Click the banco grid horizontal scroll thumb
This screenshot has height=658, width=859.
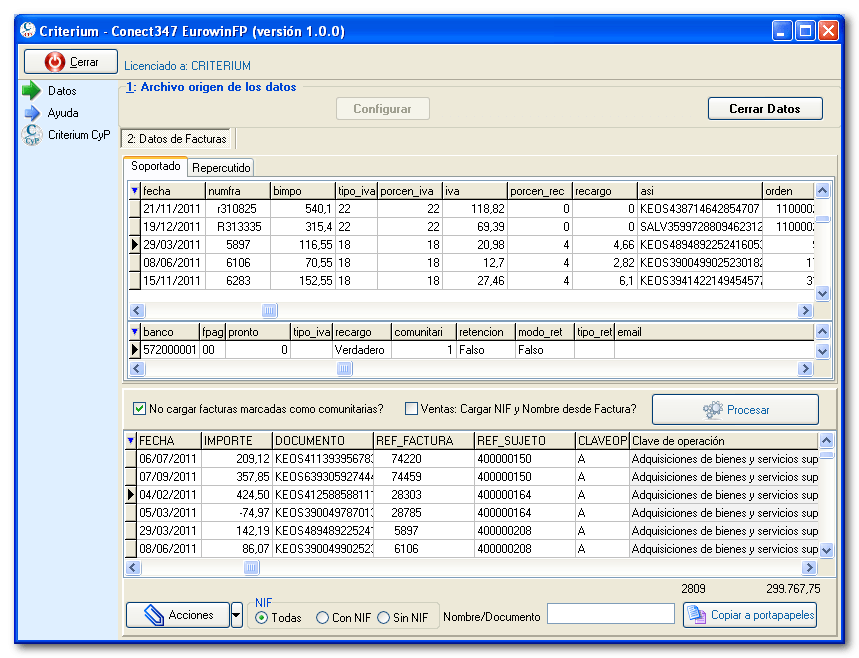coord(344,368)
